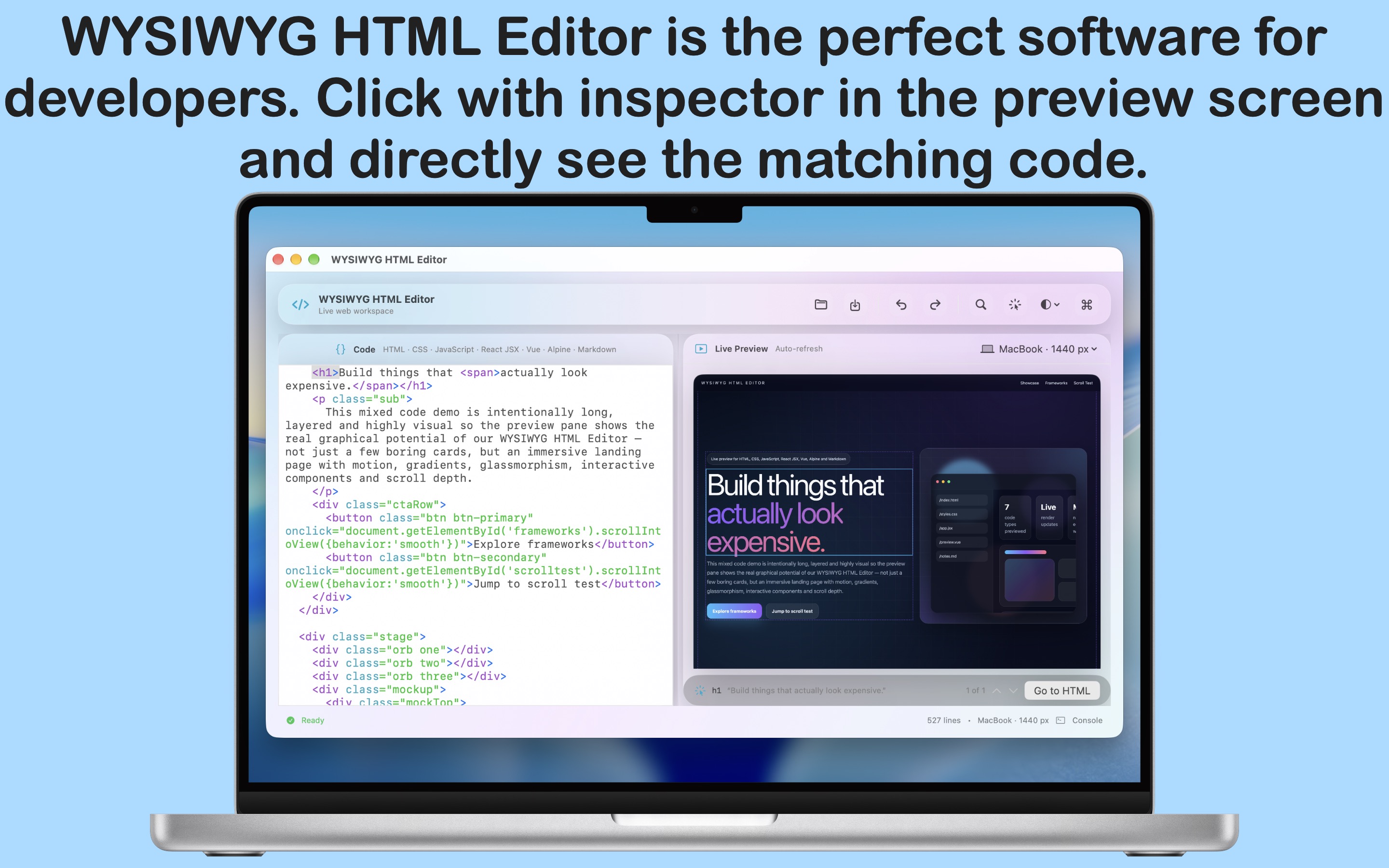Click the command shortcuts icon
This screenshot has width=1389, height=868.
point(1087,305)
